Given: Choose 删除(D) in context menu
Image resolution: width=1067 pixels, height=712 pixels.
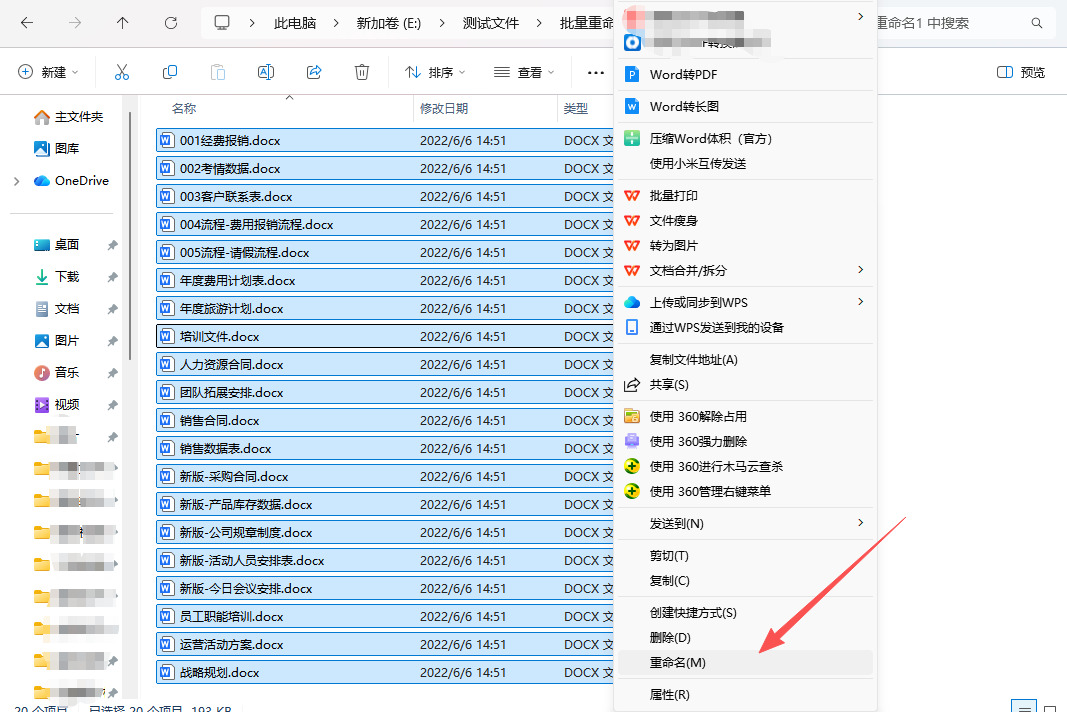Looking at the screenshot, I should 745,638.
